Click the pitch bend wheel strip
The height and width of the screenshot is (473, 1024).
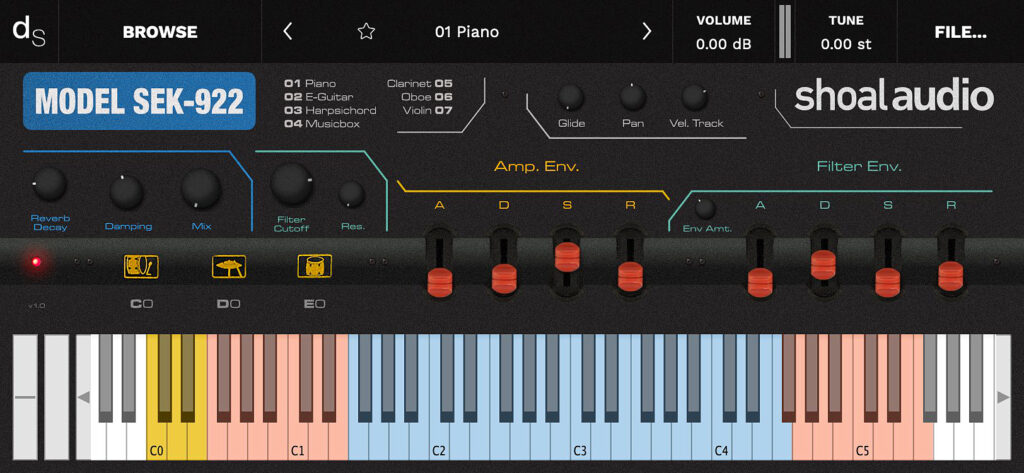pyautogui.click(x=26, y=397)
